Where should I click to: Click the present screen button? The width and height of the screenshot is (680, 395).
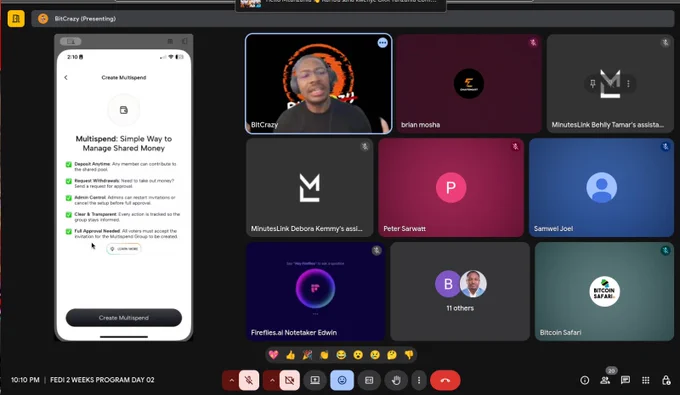315,380
